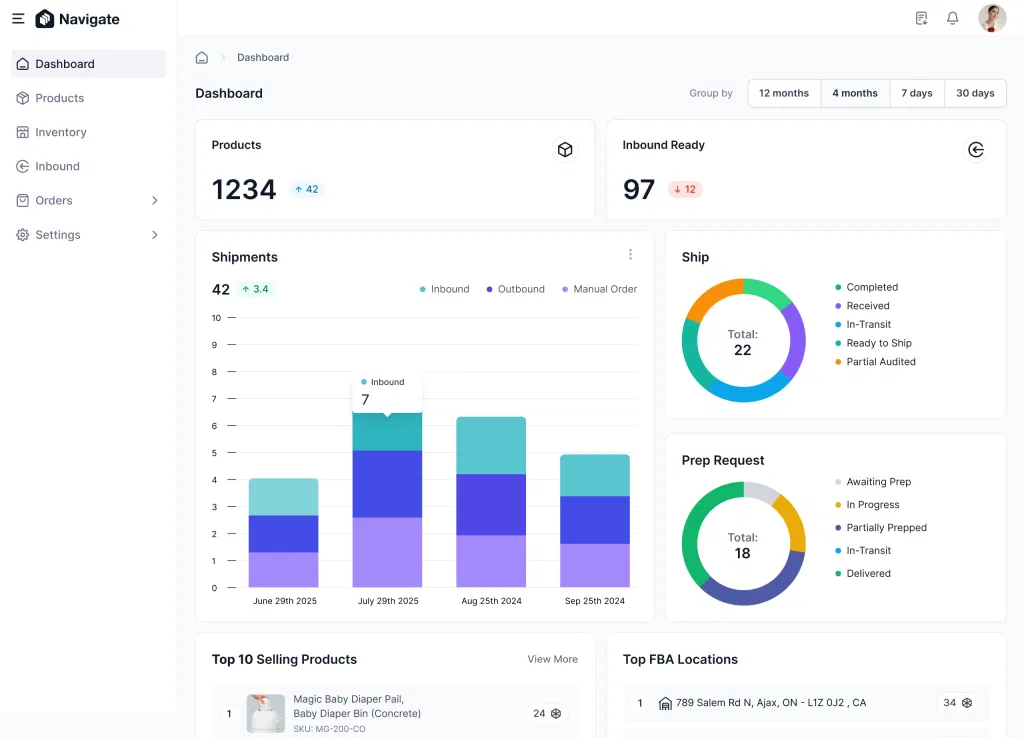Toggle the Outbound legend item
This screenshot has height=738, width=1024.
[x=514, y=289]
